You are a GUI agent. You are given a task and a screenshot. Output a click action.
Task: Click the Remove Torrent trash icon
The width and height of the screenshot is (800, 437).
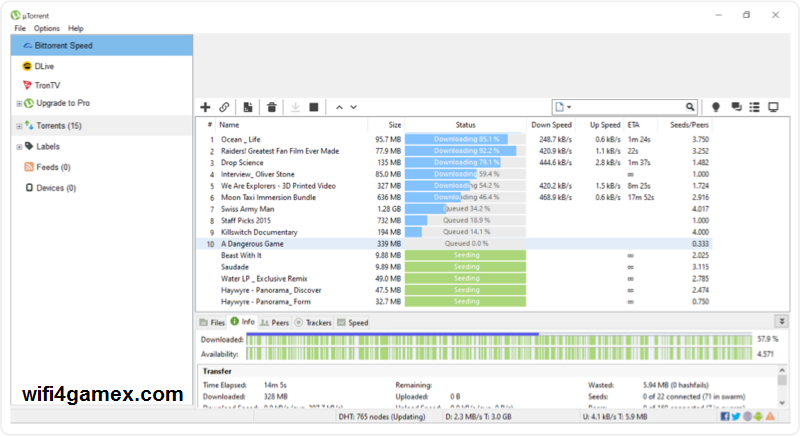(272, 107)
